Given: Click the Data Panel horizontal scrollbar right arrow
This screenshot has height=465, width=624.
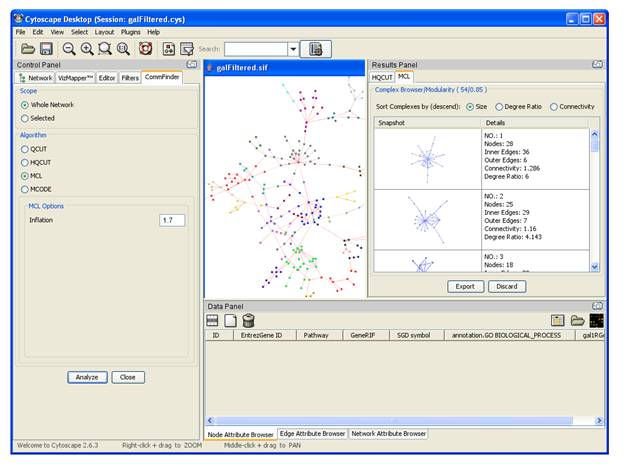Looking at the screenshot, I should (x=599, y=420).
